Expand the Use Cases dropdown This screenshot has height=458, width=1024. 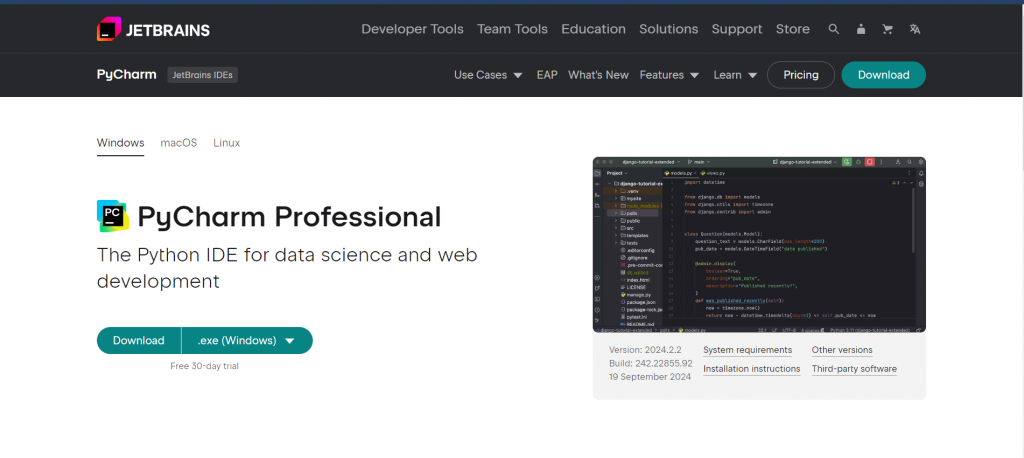pos(488,75)
